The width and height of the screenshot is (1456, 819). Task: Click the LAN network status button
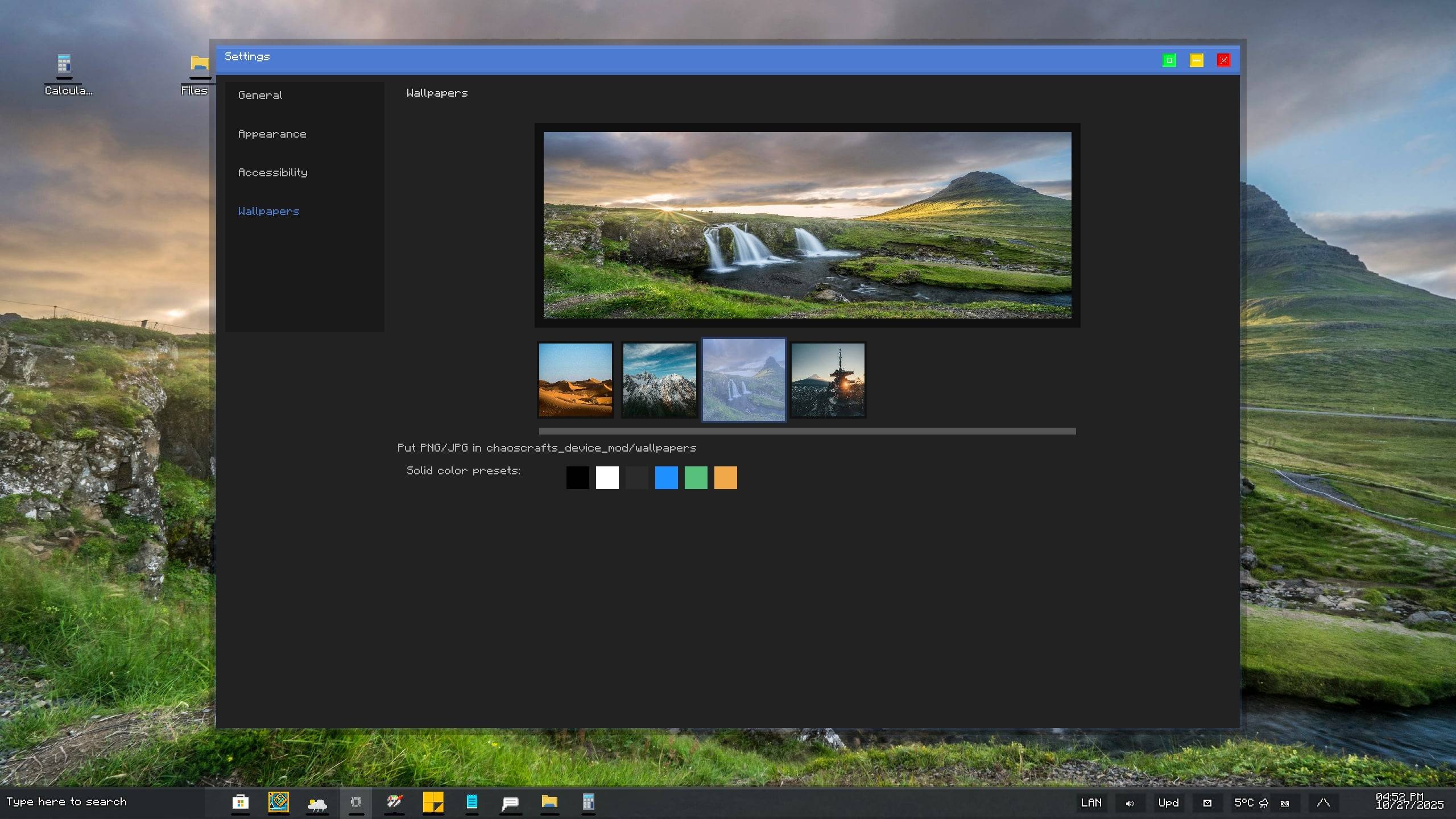[x=1091, y=803]
